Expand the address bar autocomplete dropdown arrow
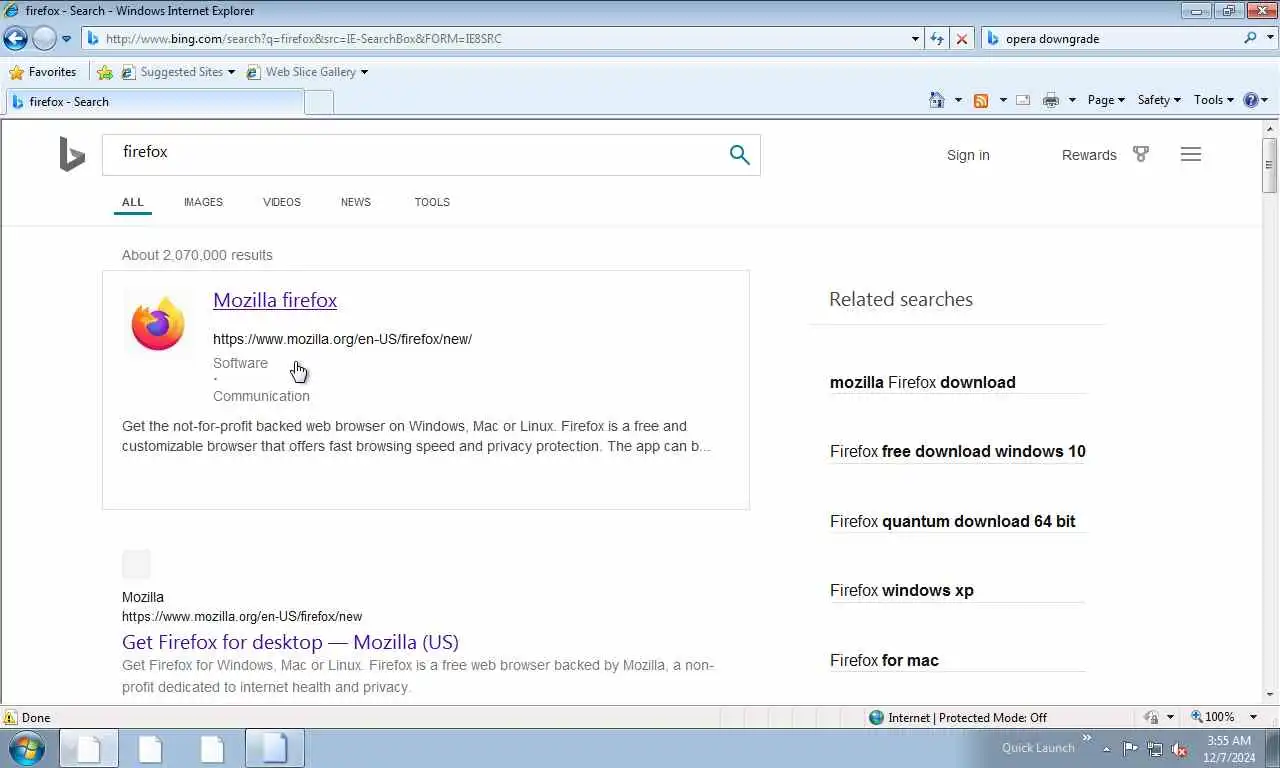Screen dimensions: 1280x768 915,39
